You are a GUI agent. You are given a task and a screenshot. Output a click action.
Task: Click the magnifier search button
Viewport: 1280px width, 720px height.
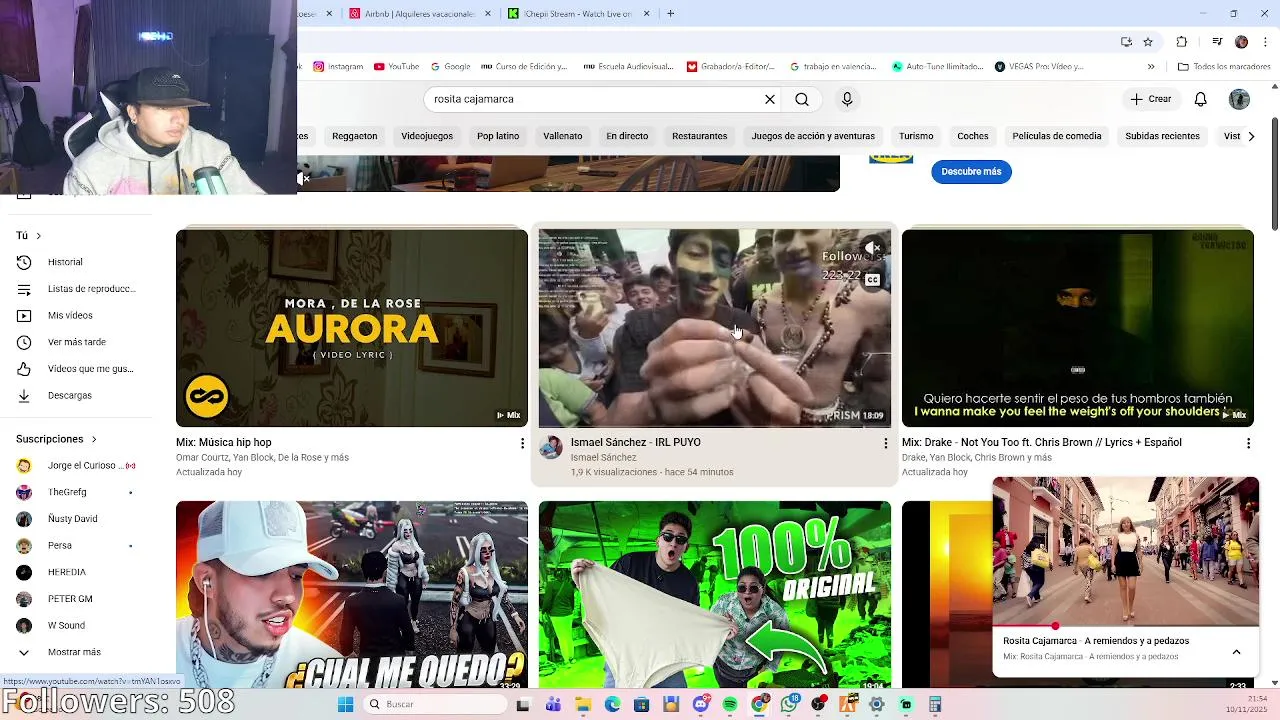(802, 99)
